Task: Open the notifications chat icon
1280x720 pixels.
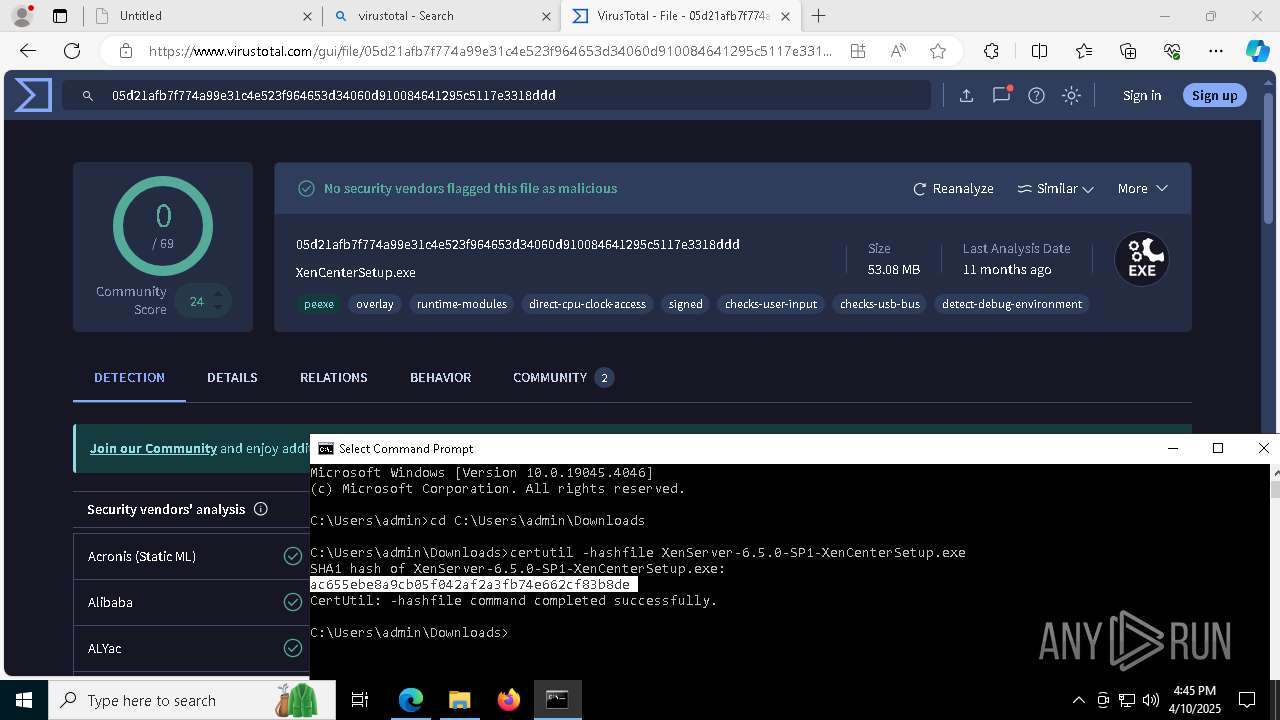Action: point(1001,95)
